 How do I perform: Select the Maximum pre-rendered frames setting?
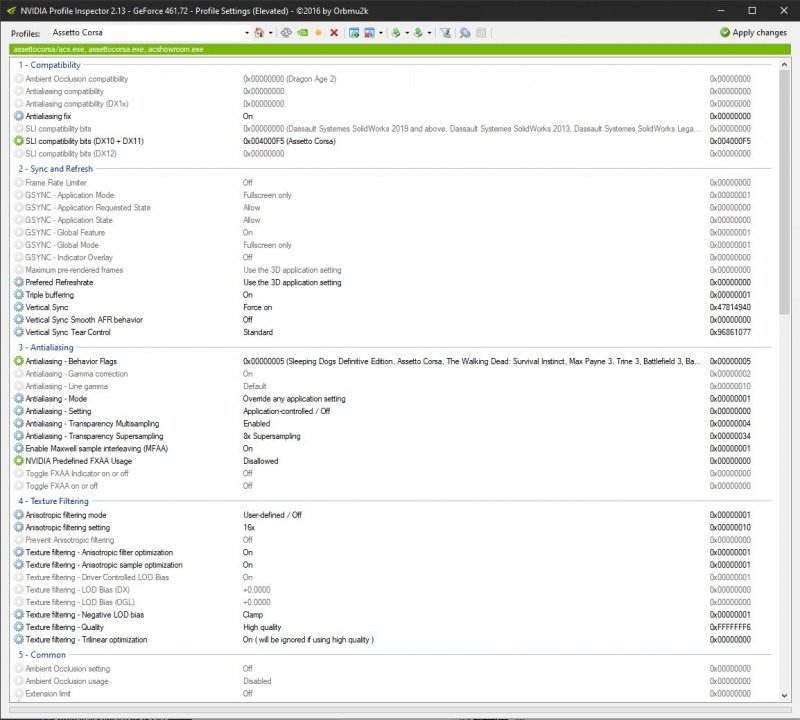point(393,269)
